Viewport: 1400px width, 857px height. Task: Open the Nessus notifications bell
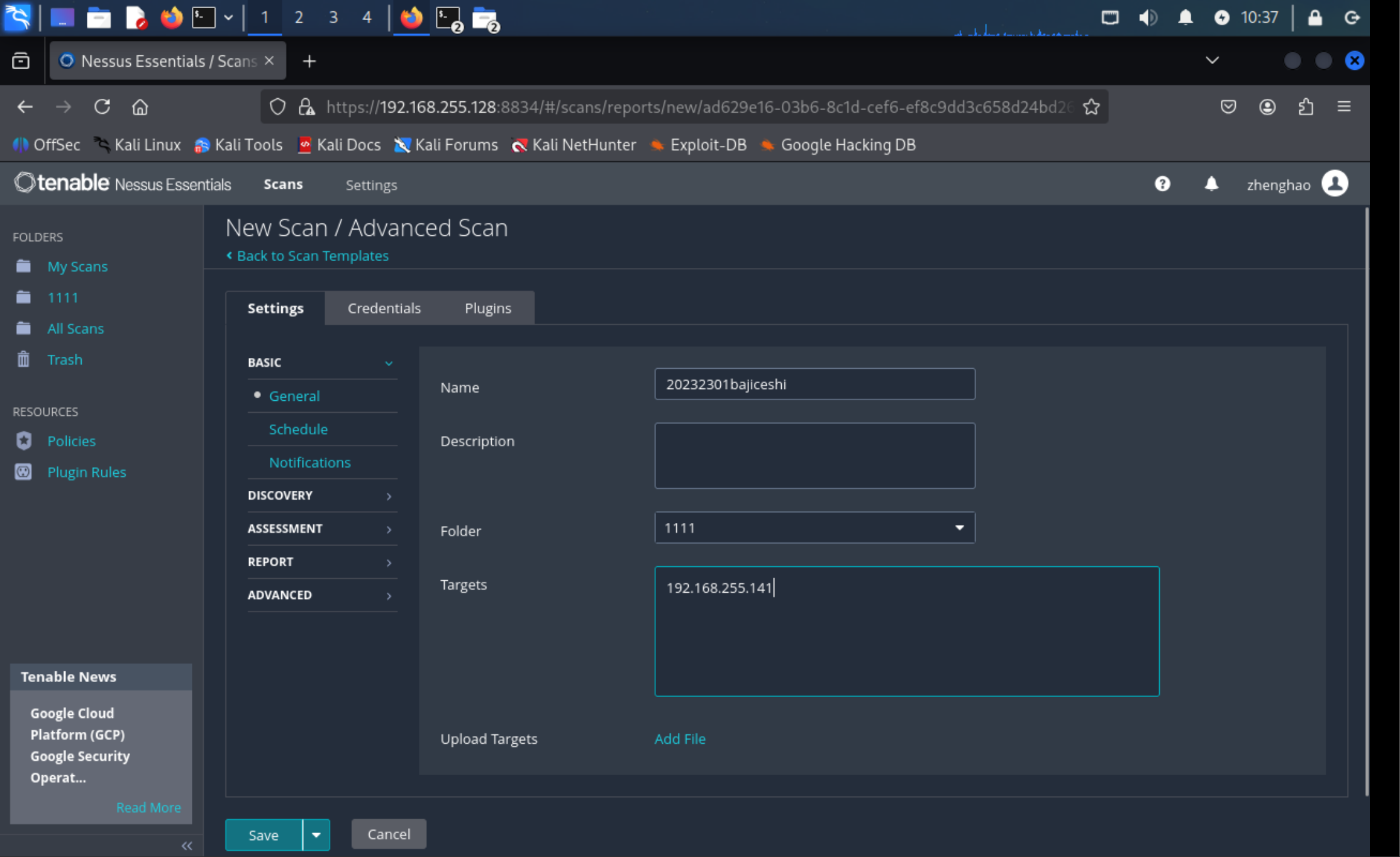click(x=1211, y=184)
